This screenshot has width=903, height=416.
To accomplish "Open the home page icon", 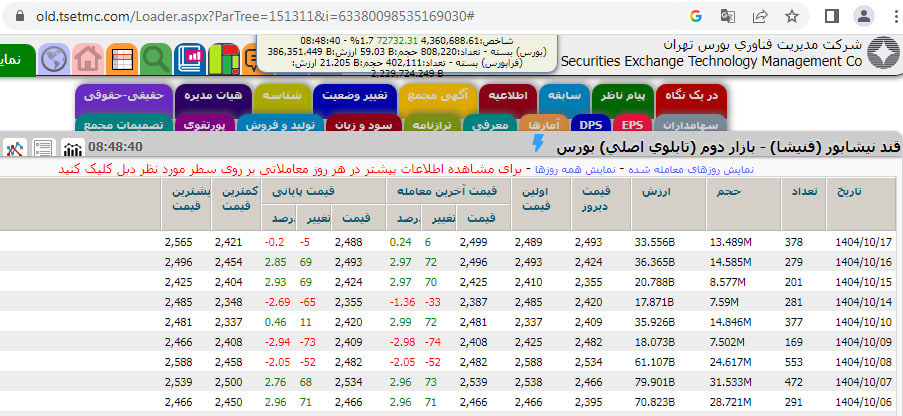I will (88, 60).
